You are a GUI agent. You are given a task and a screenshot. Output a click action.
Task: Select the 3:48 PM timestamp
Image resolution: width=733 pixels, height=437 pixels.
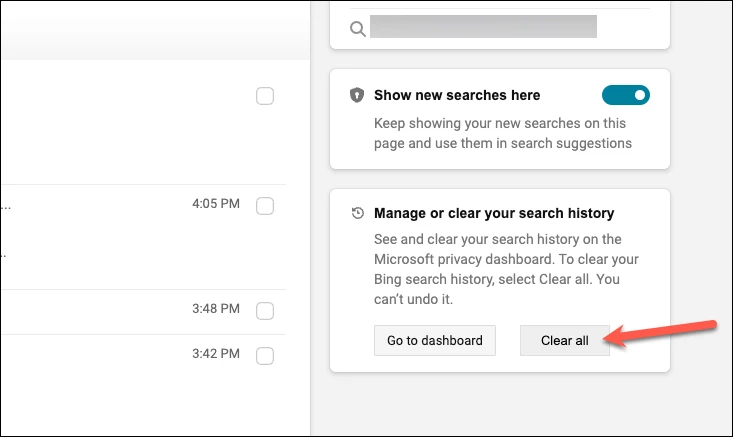[x=216, y=308]
